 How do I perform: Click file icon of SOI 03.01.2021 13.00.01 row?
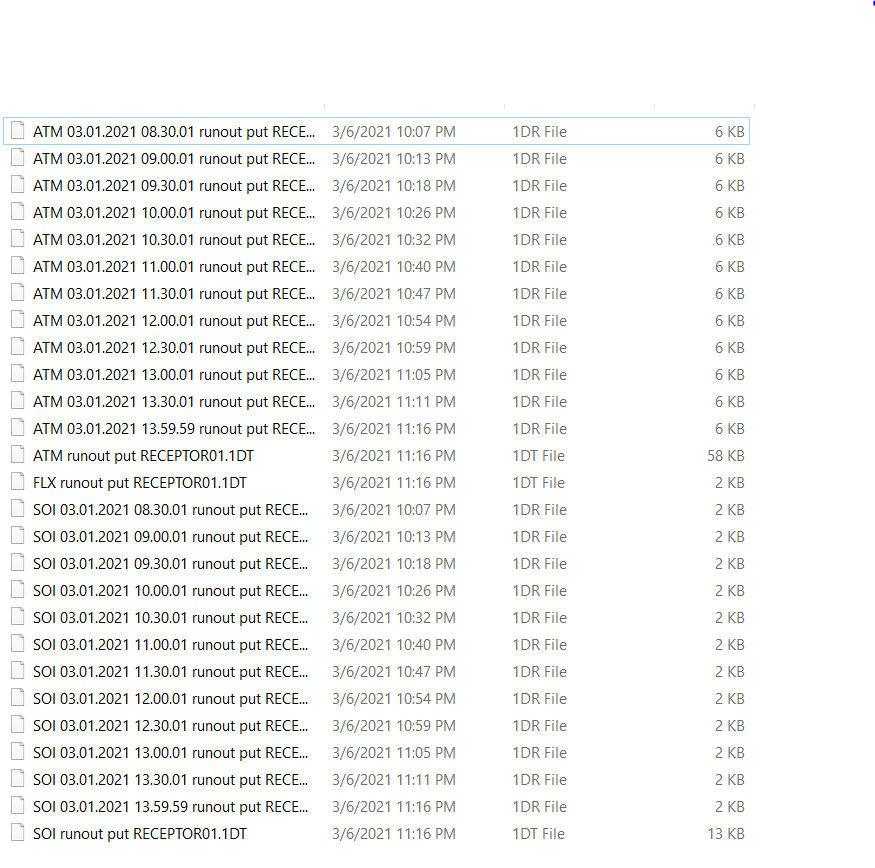[18, 751]
